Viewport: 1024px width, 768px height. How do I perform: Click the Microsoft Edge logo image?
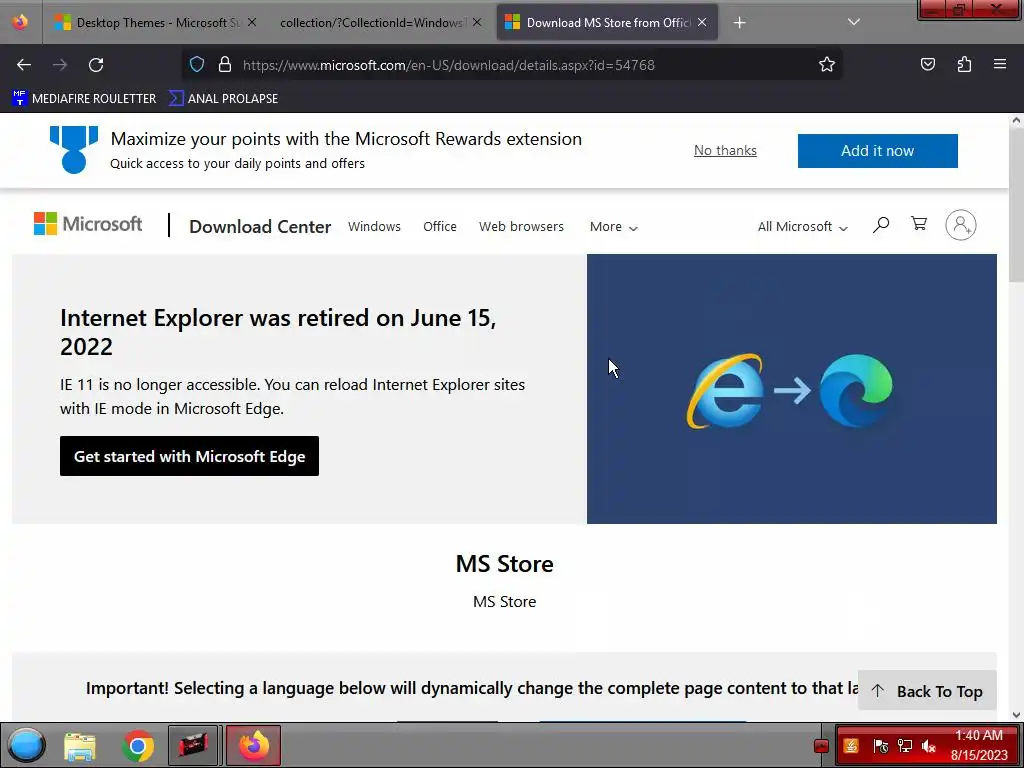click(x=856, y=391)
